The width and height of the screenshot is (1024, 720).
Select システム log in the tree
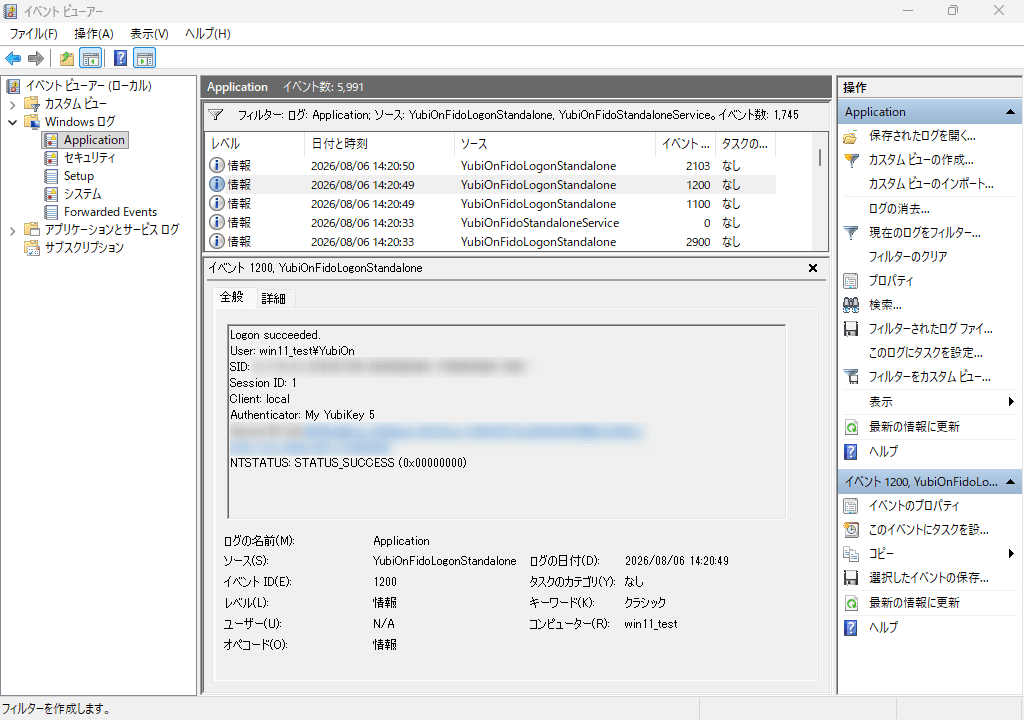click(x=82, y=194)
